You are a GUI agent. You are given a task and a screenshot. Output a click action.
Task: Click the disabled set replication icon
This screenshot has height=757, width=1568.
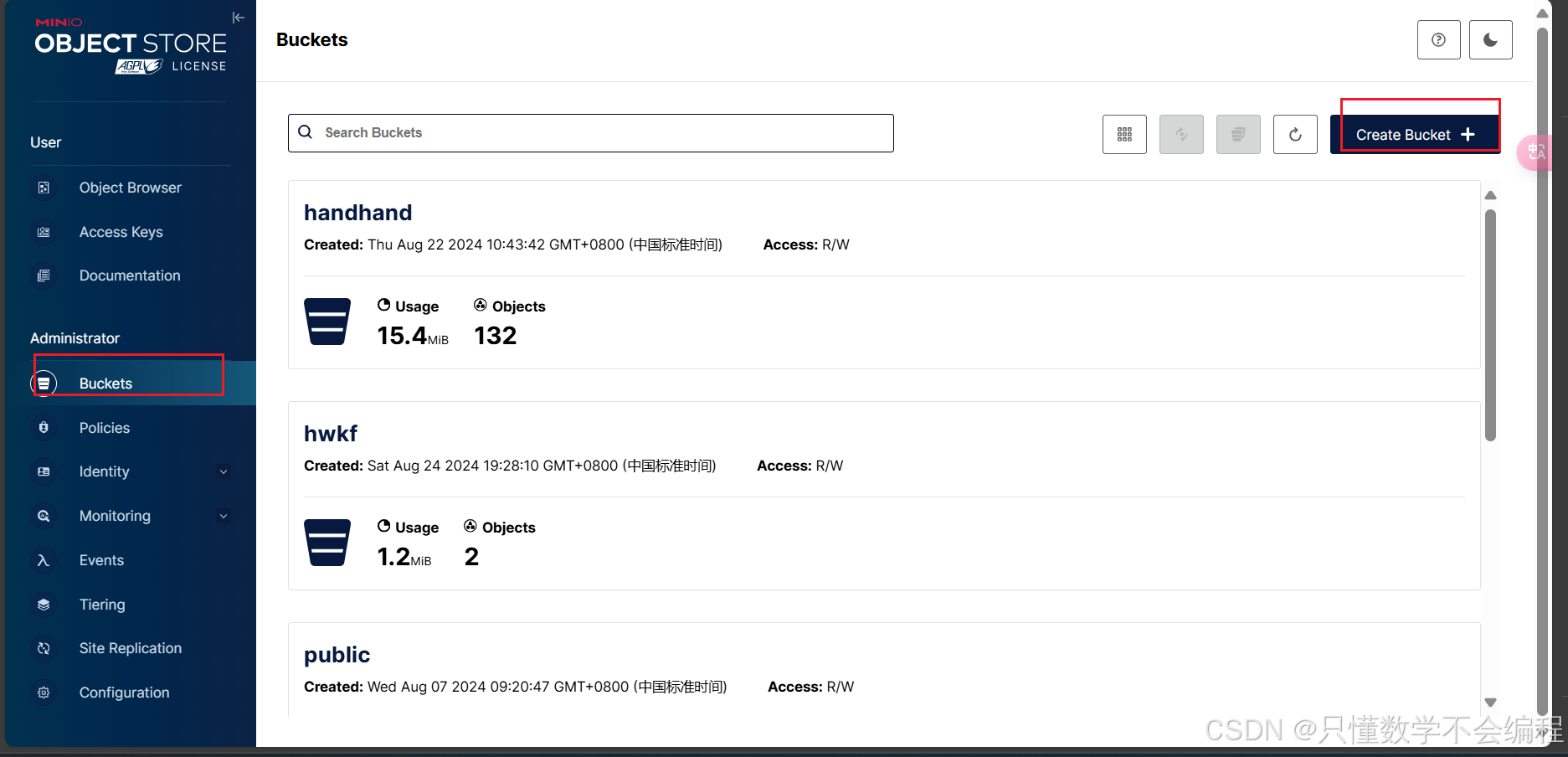click(1238, 134)
